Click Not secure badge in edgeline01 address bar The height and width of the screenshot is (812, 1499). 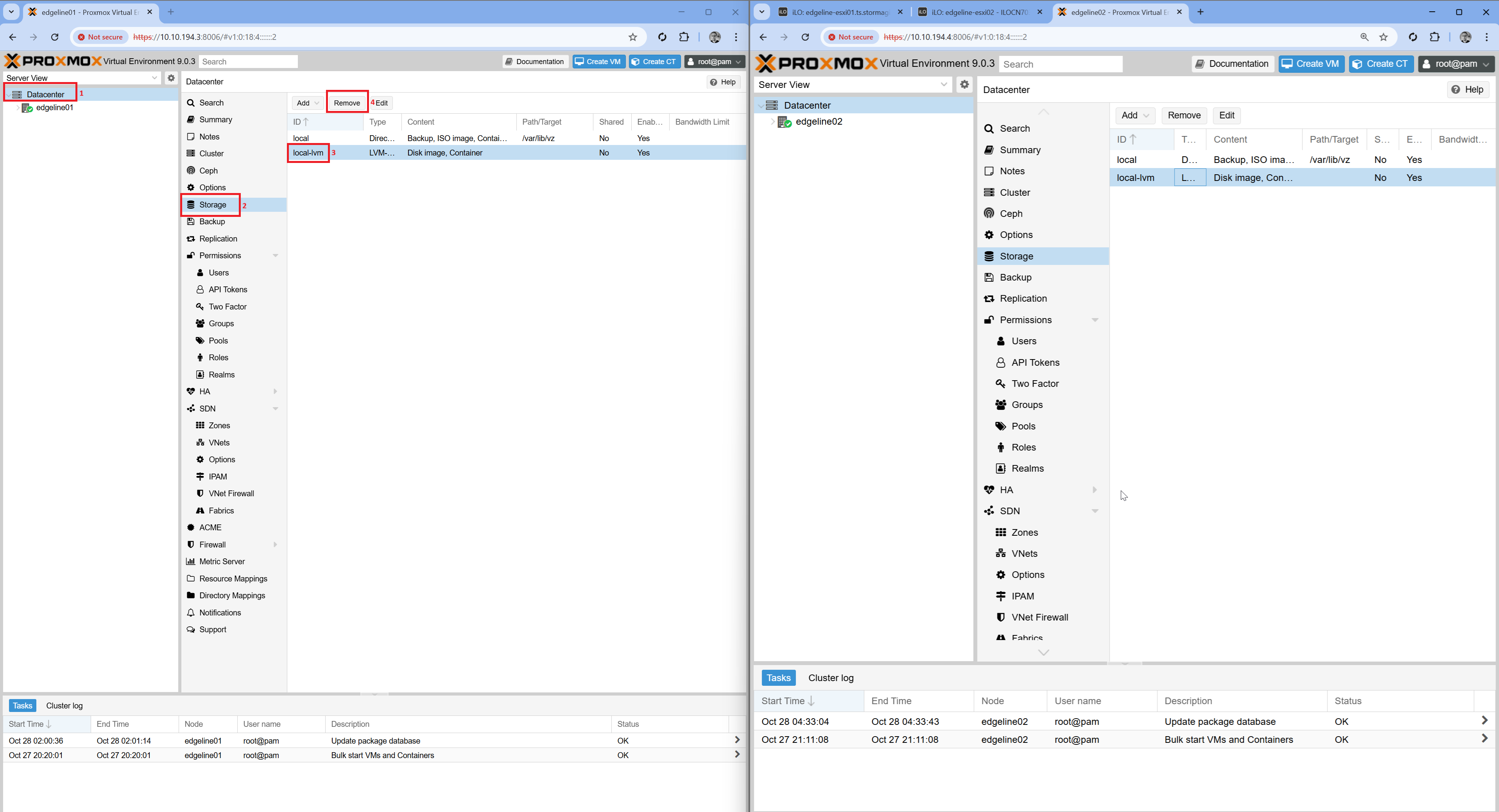(x=100, y=37)
